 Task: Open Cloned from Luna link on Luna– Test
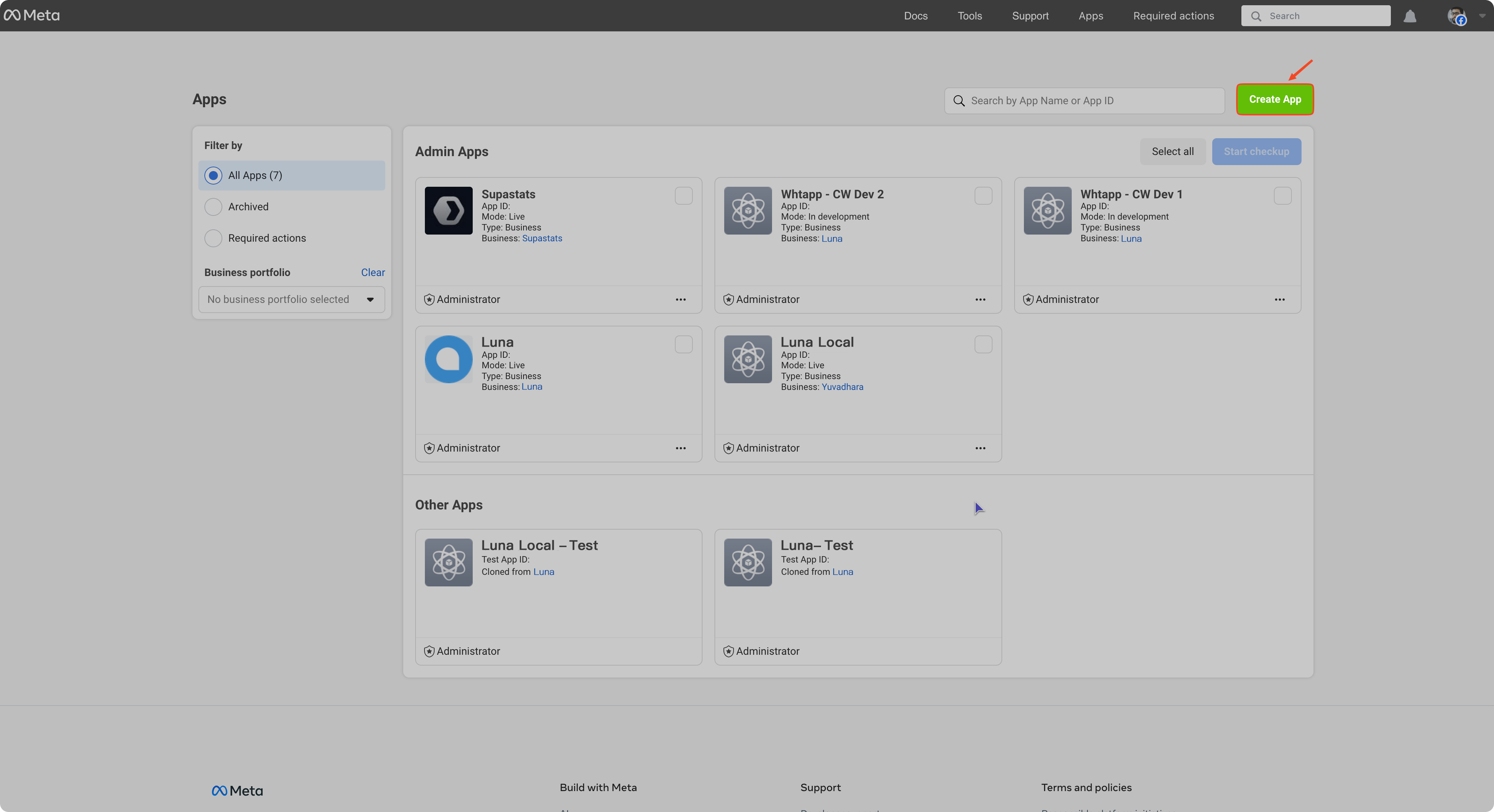tap(843, 572)
